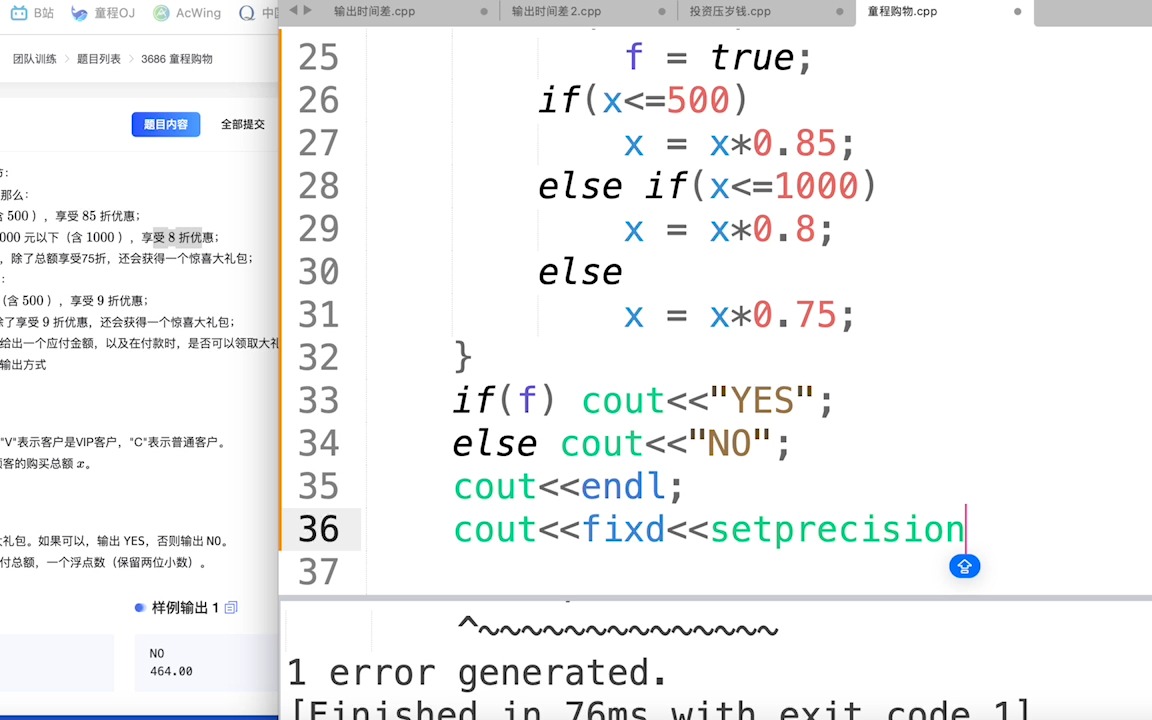This screenshot has width=1152, height=720.
Task: Copy sample output 1 via copy icon
Action: (x=231, y=608)
